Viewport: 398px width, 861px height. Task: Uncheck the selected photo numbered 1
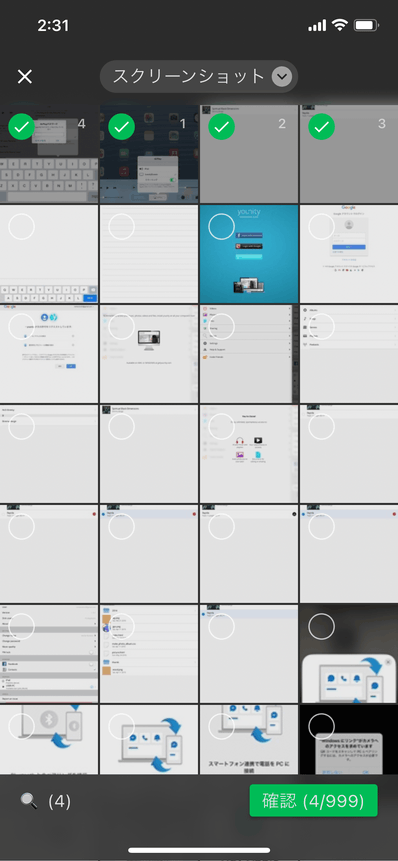click(x=121, y=127)
